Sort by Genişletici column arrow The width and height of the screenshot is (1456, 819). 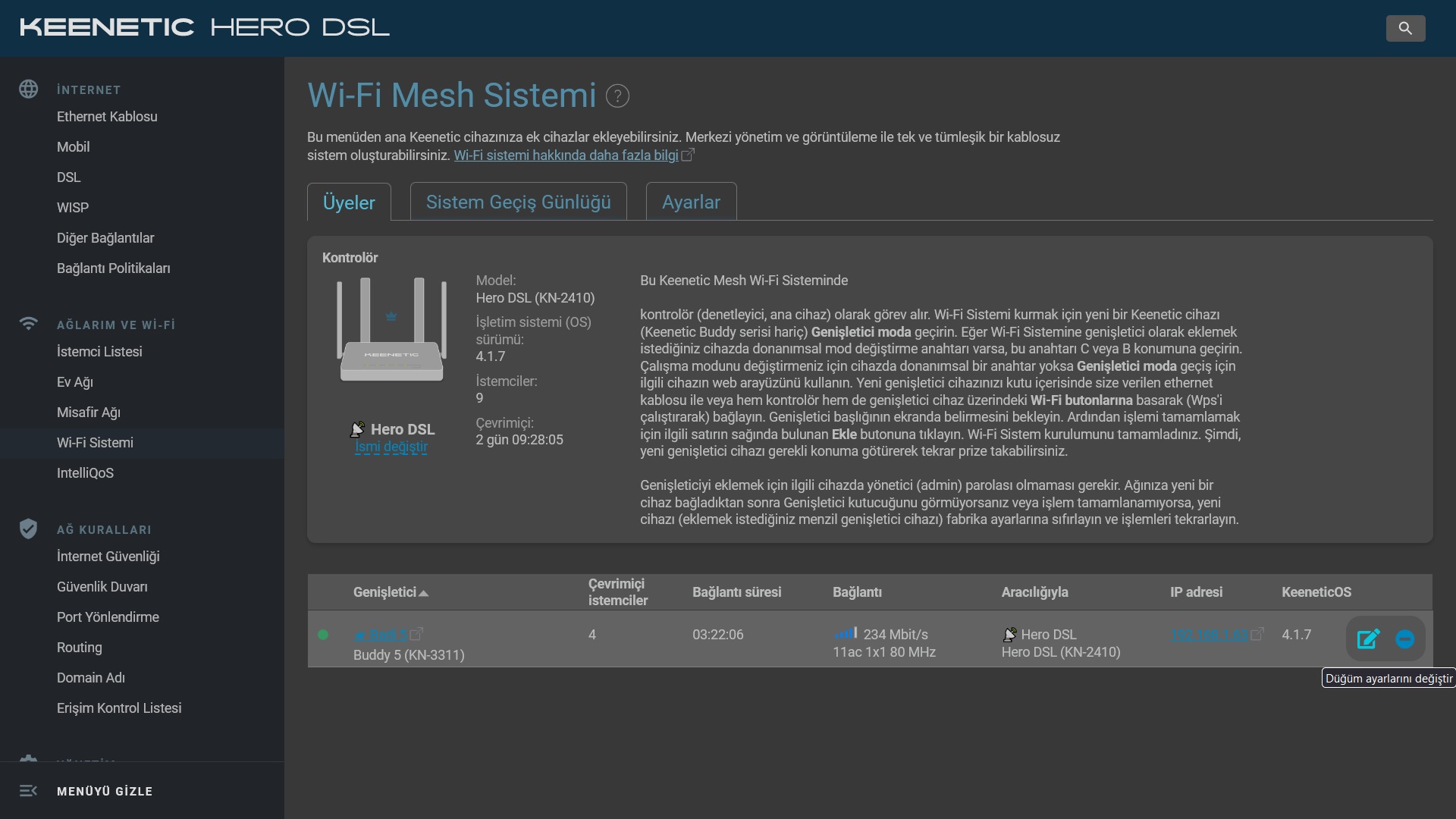coord(424,593)
